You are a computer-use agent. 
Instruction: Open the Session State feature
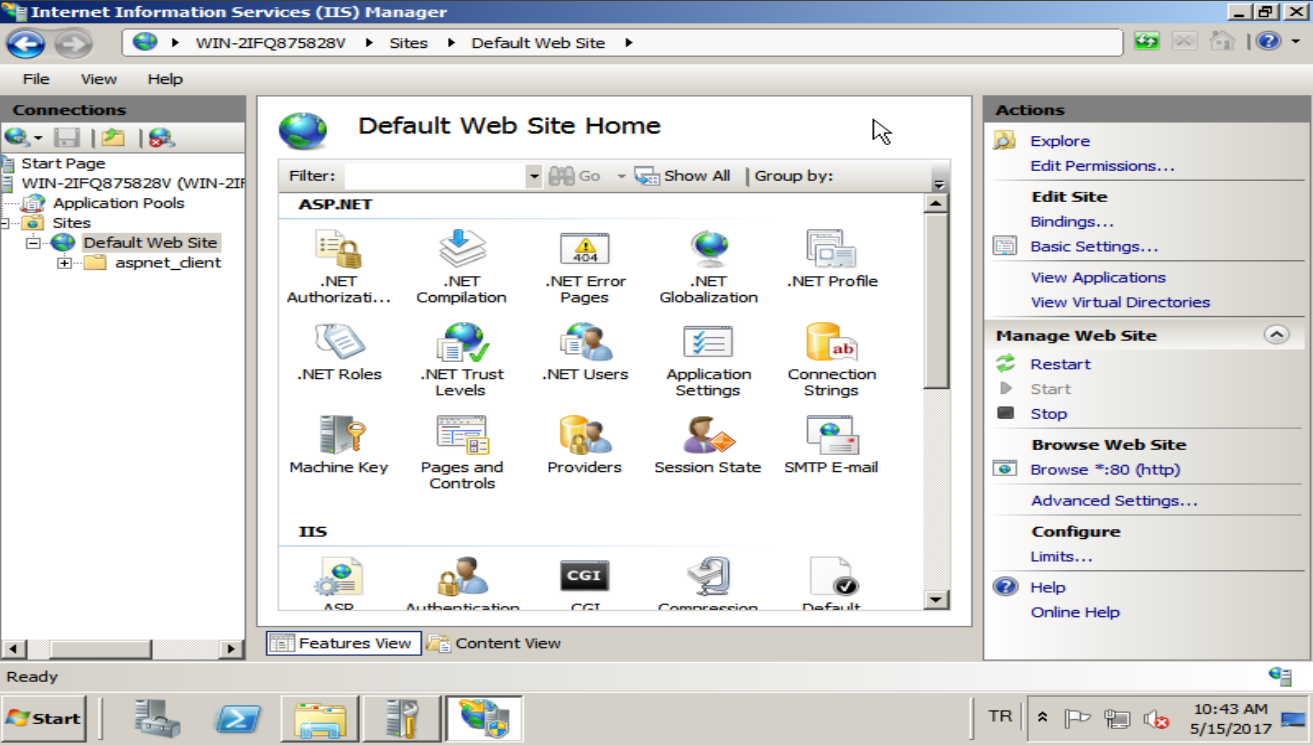pos(708,444)
